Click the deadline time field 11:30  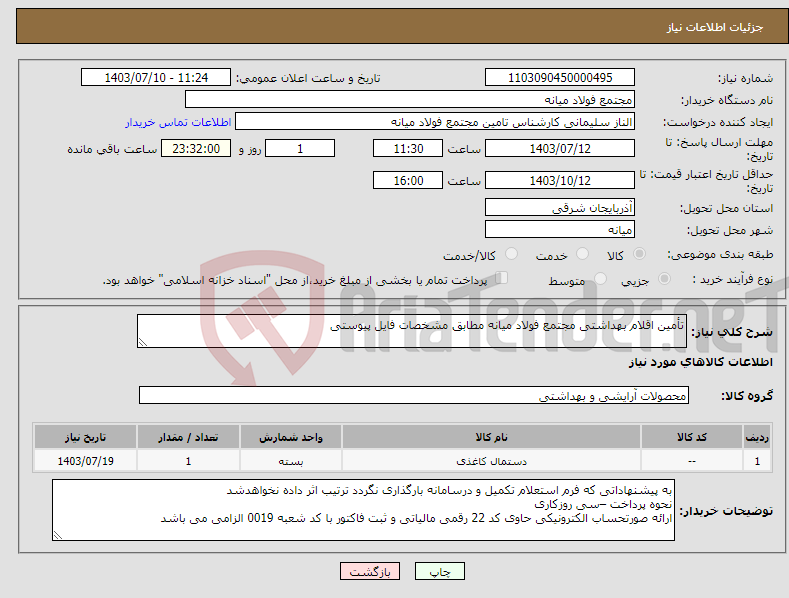(x=408, y=148)
